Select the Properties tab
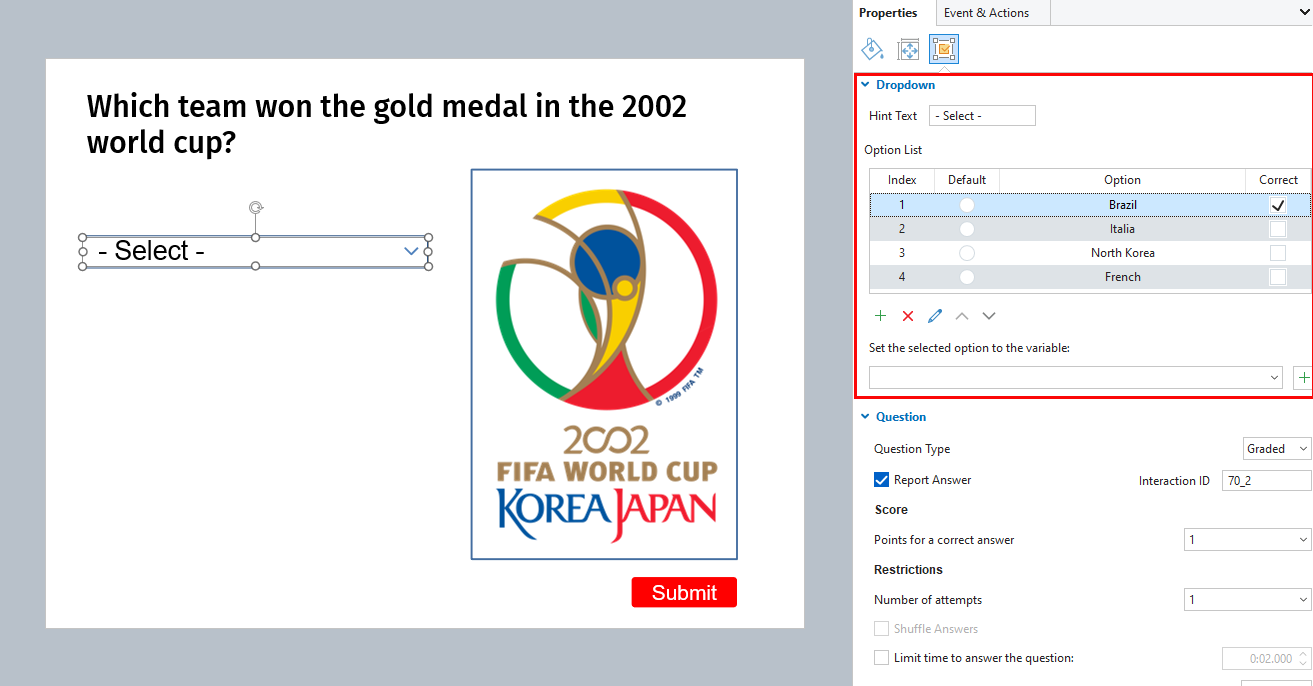Screen dimensions: 1313x686 888,13
